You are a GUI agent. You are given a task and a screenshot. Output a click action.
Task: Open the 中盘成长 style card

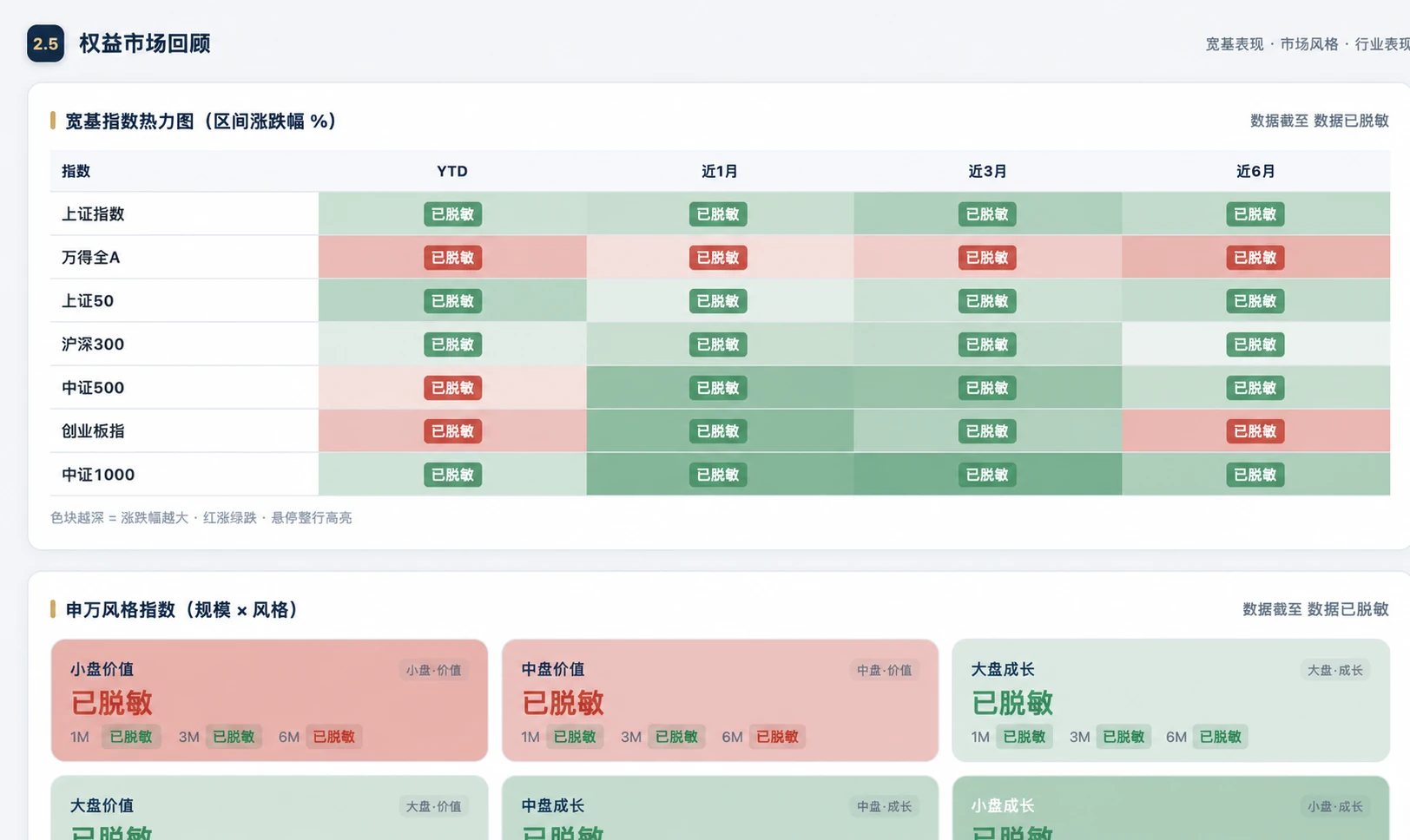point(720,808)
